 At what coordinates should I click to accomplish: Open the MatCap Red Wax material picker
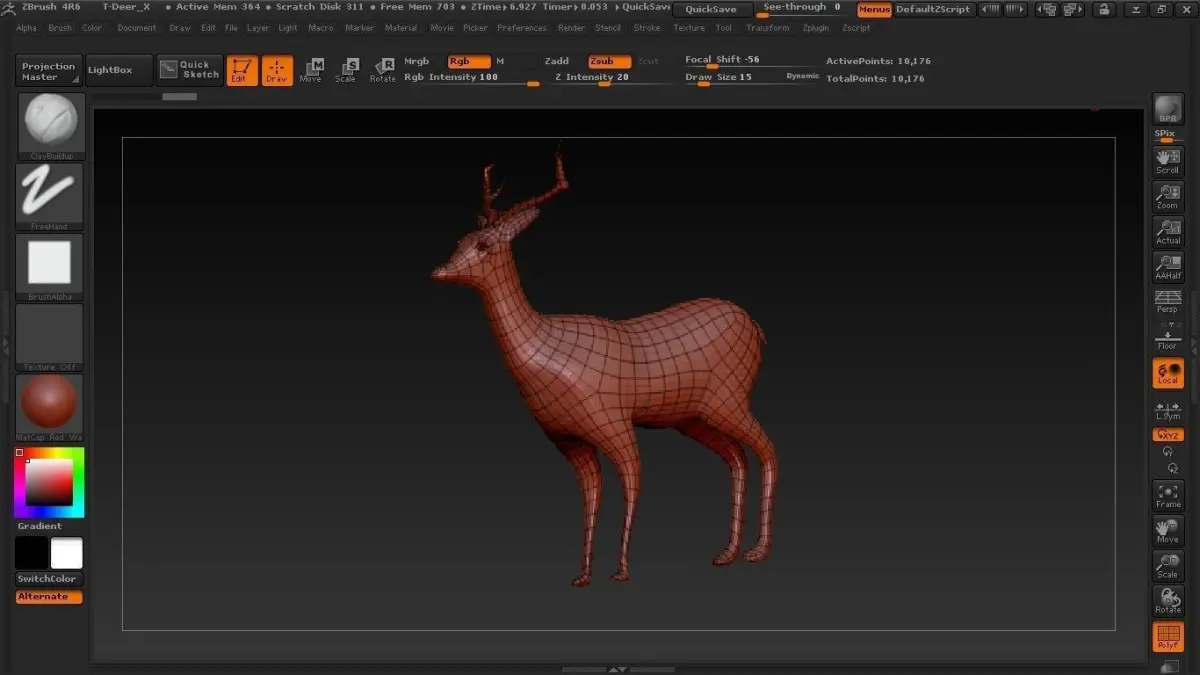coord(50,407)
